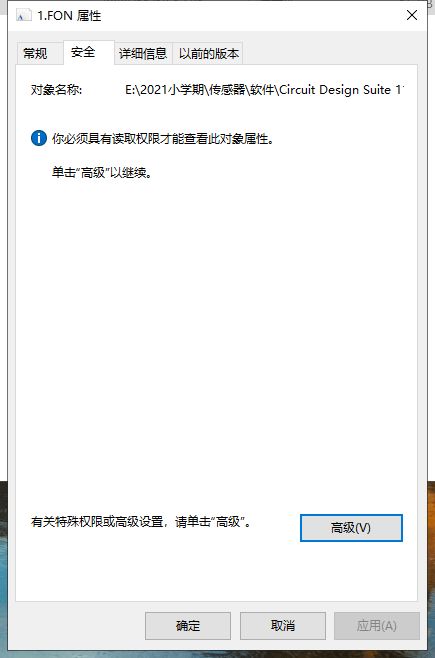This screenshot has height=658, width=435.
Task: Click the 高级(V) button
Action: (351, 528)
